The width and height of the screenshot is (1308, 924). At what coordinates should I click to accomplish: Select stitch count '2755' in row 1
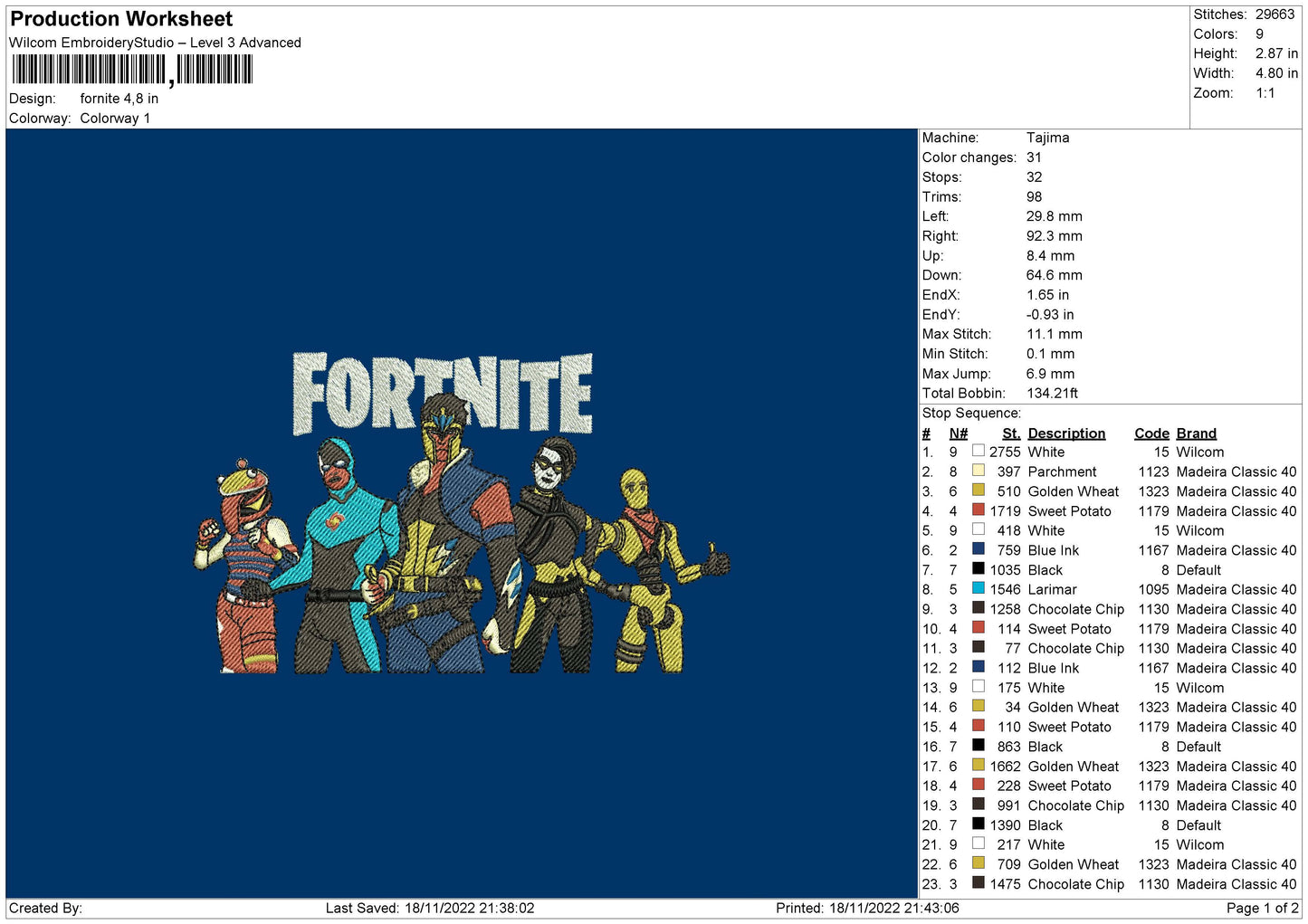pyautogui.click(x=1005, y=452)
